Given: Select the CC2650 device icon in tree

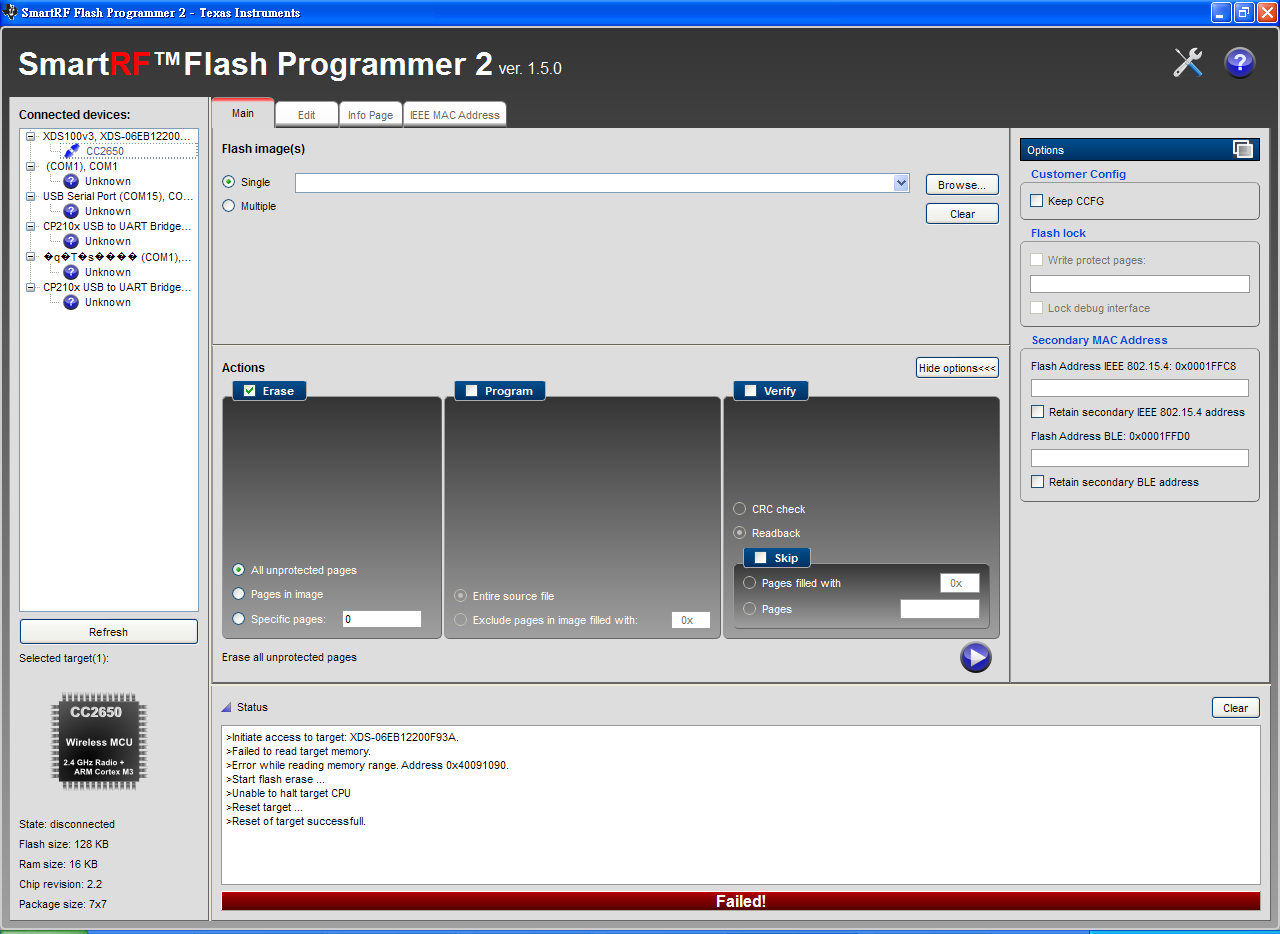Looking at the screenshot, I should pyautogui.click(x=72, y=151).
